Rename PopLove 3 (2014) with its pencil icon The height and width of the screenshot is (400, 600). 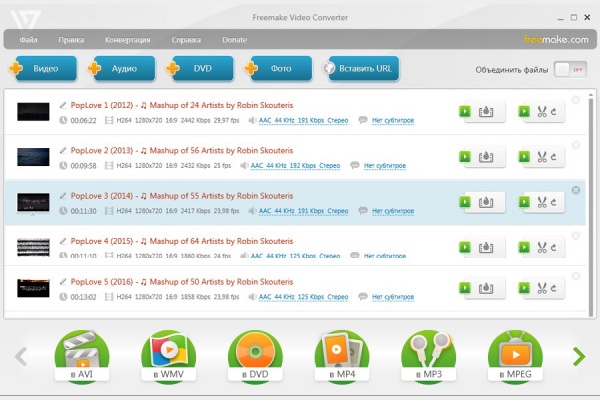point(63,196)
